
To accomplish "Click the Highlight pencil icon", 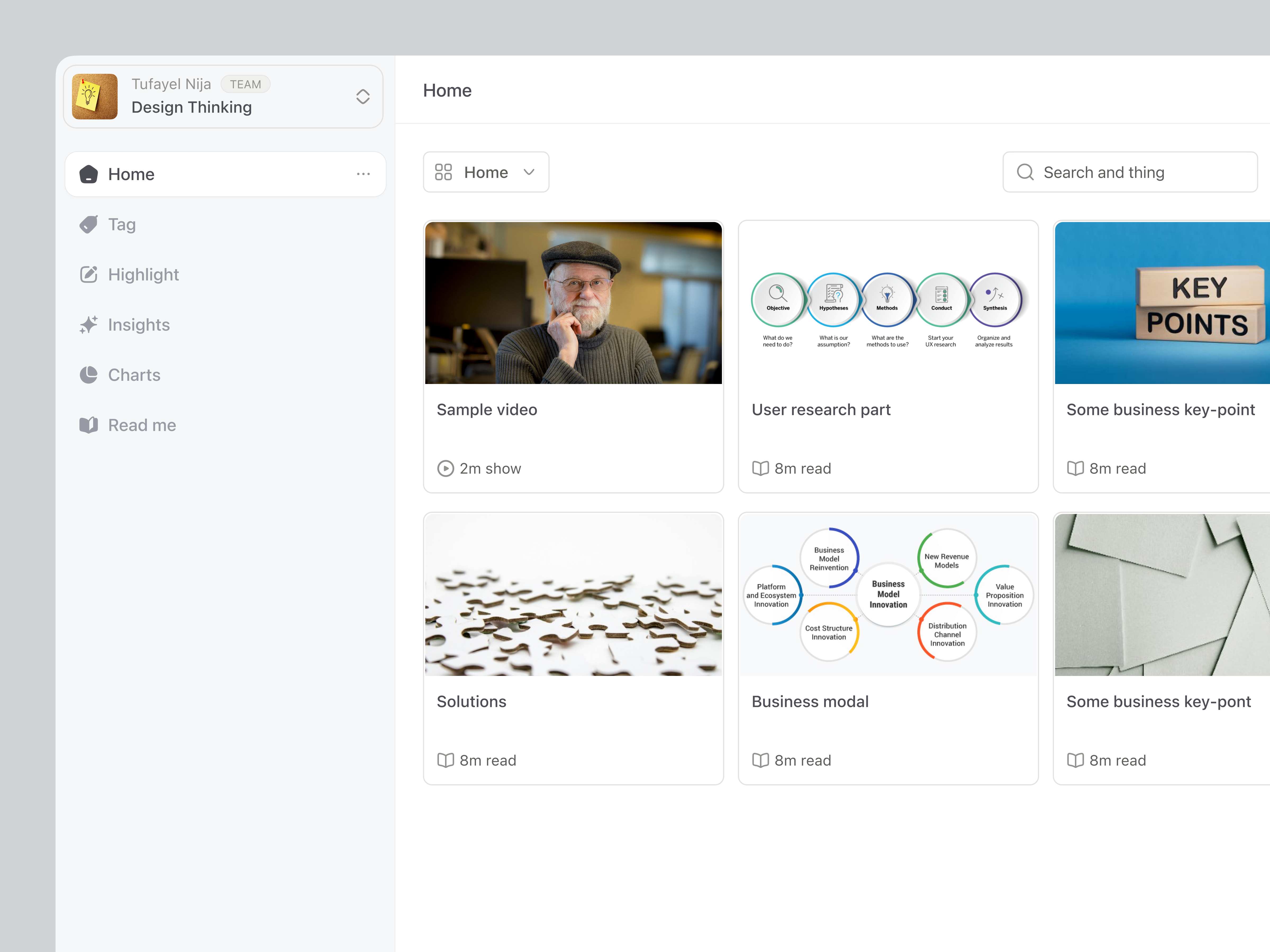I will point(89,274).
